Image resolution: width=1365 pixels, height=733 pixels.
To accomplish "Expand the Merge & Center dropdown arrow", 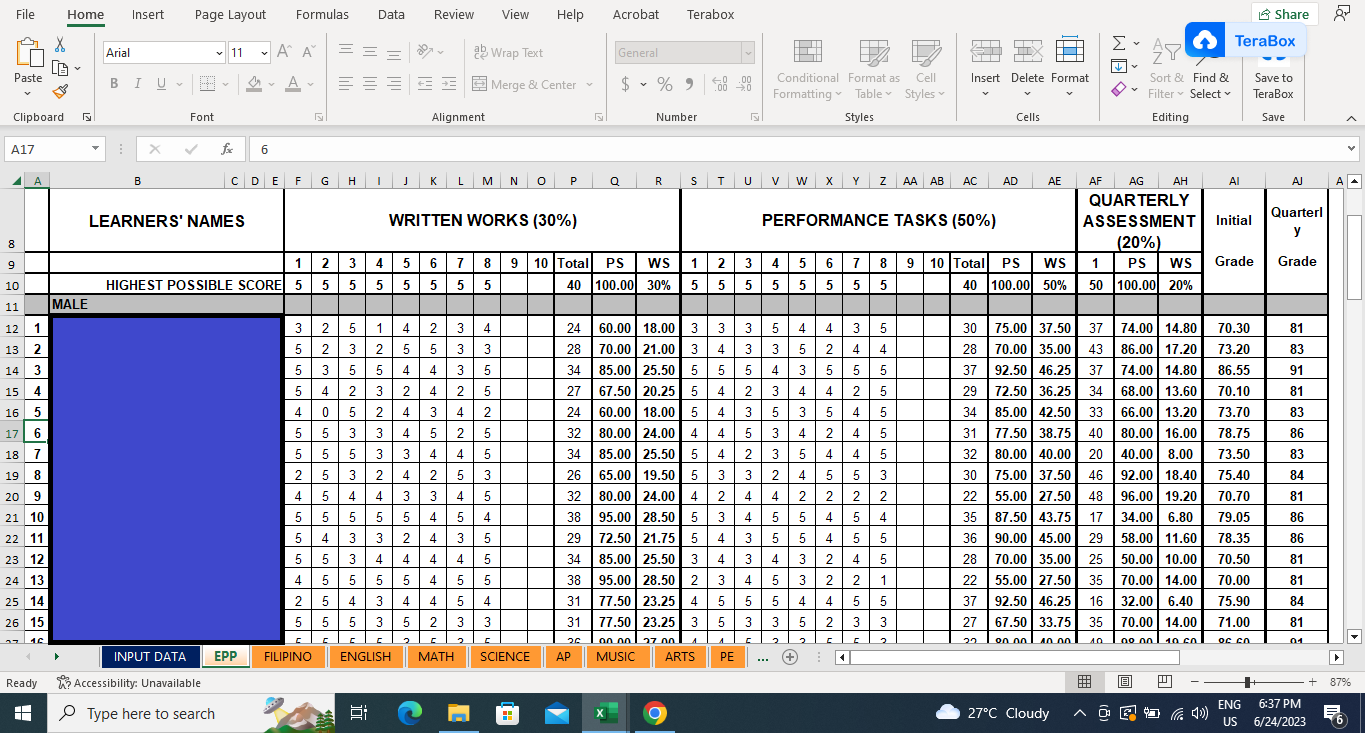I will 590,85.
